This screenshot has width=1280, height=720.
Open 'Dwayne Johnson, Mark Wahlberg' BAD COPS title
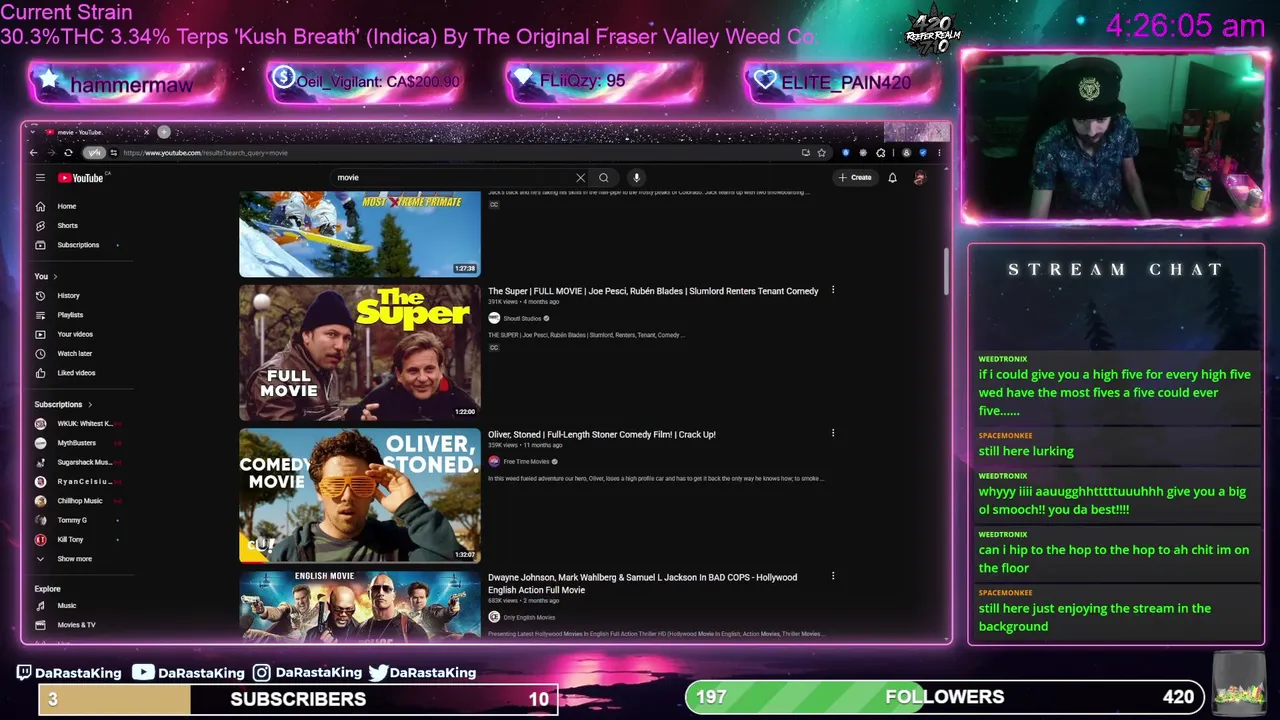[x=642, y=583]
